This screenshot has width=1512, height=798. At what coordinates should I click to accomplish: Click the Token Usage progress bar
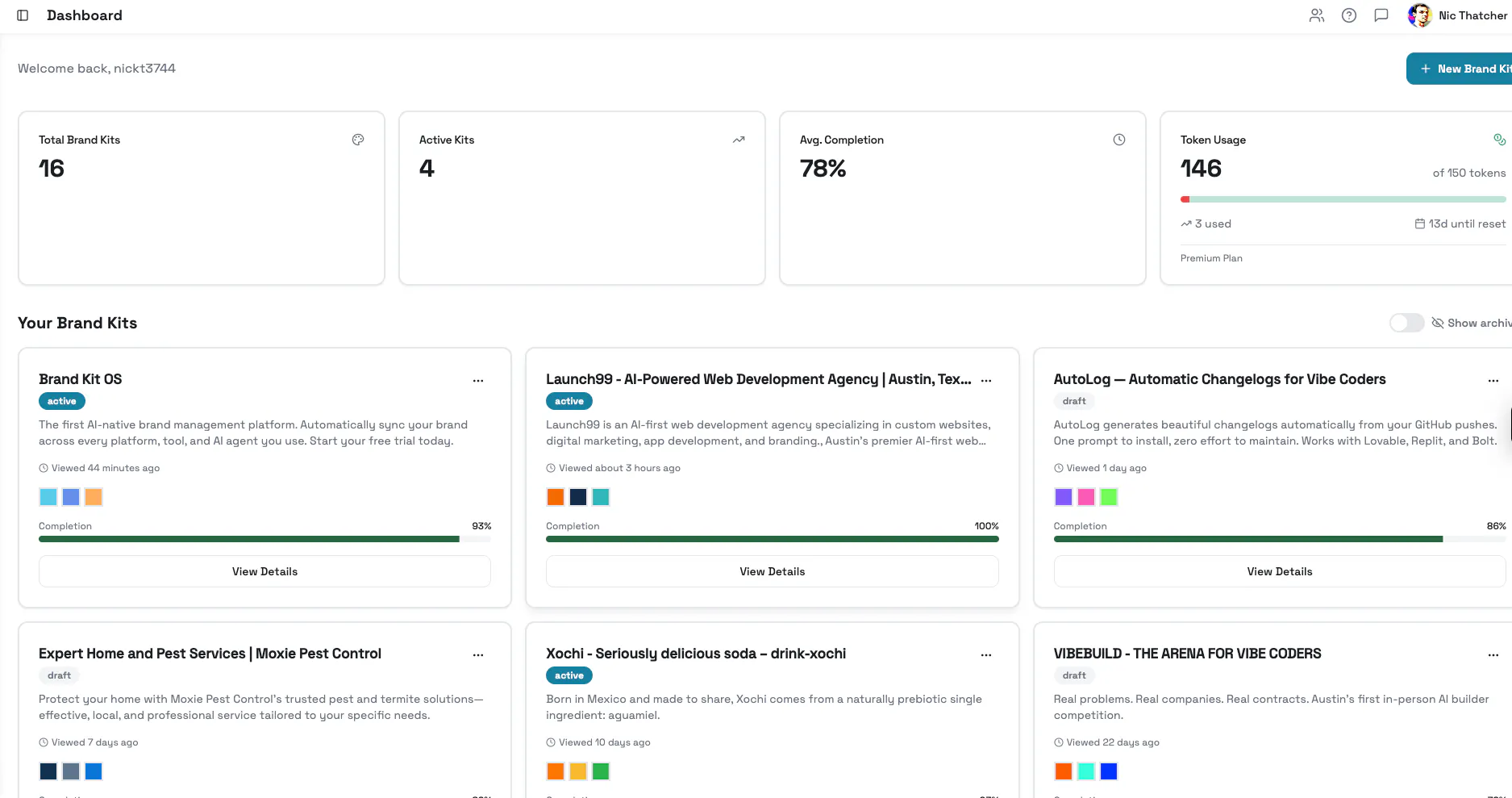1343,199
